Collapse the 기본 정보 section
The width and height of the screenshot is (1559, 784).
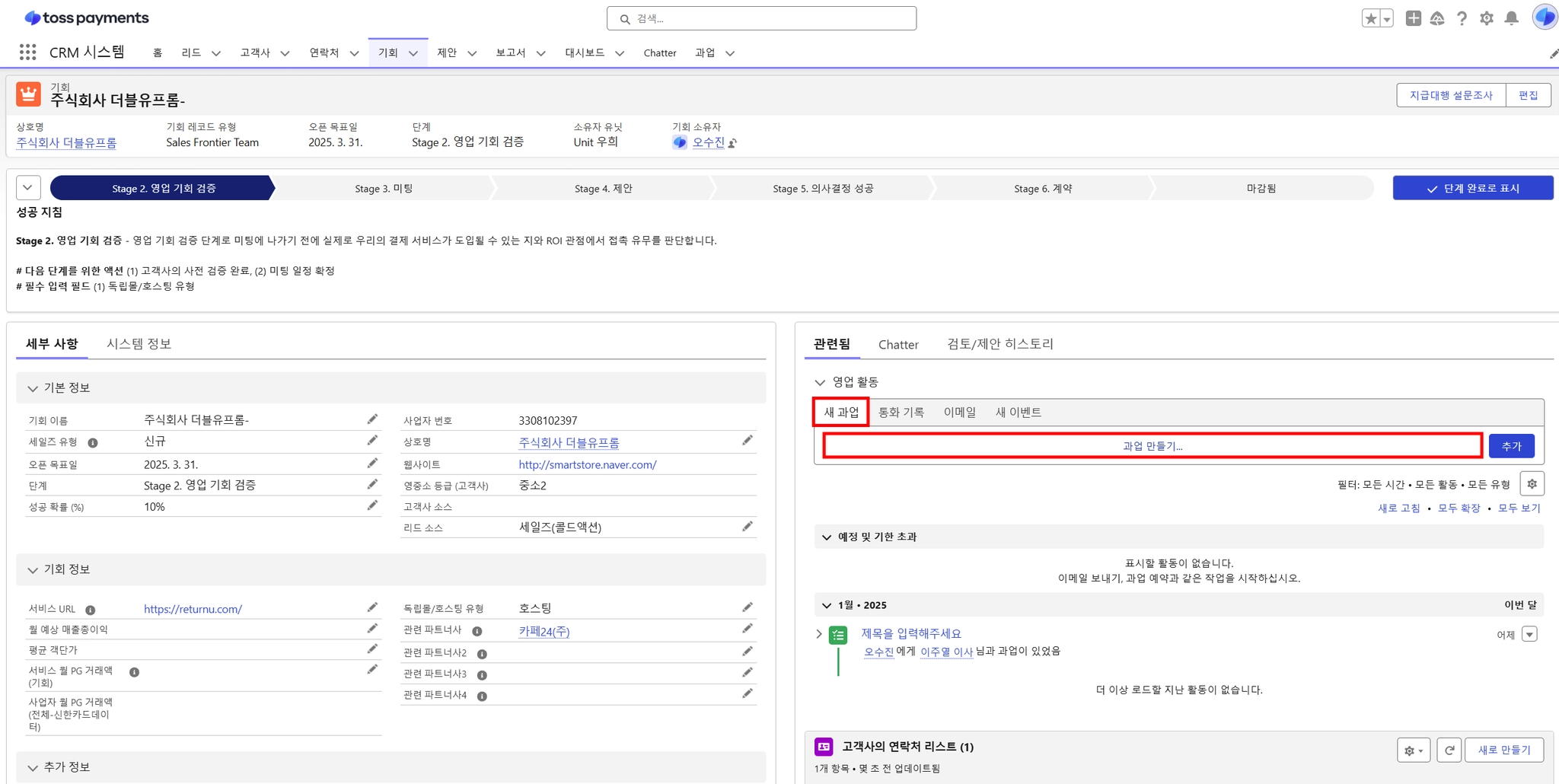click(x=33, y=388)
